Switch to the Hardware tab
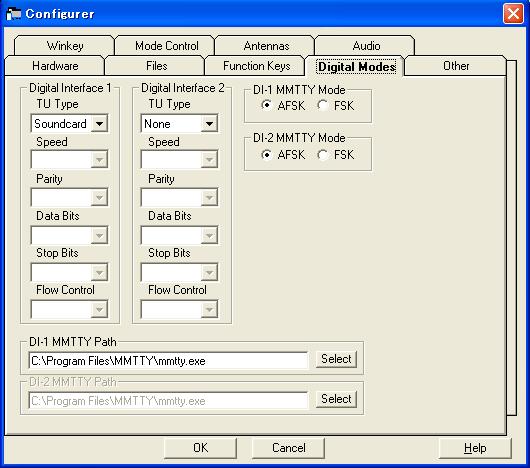 click(x=55, y=66)
